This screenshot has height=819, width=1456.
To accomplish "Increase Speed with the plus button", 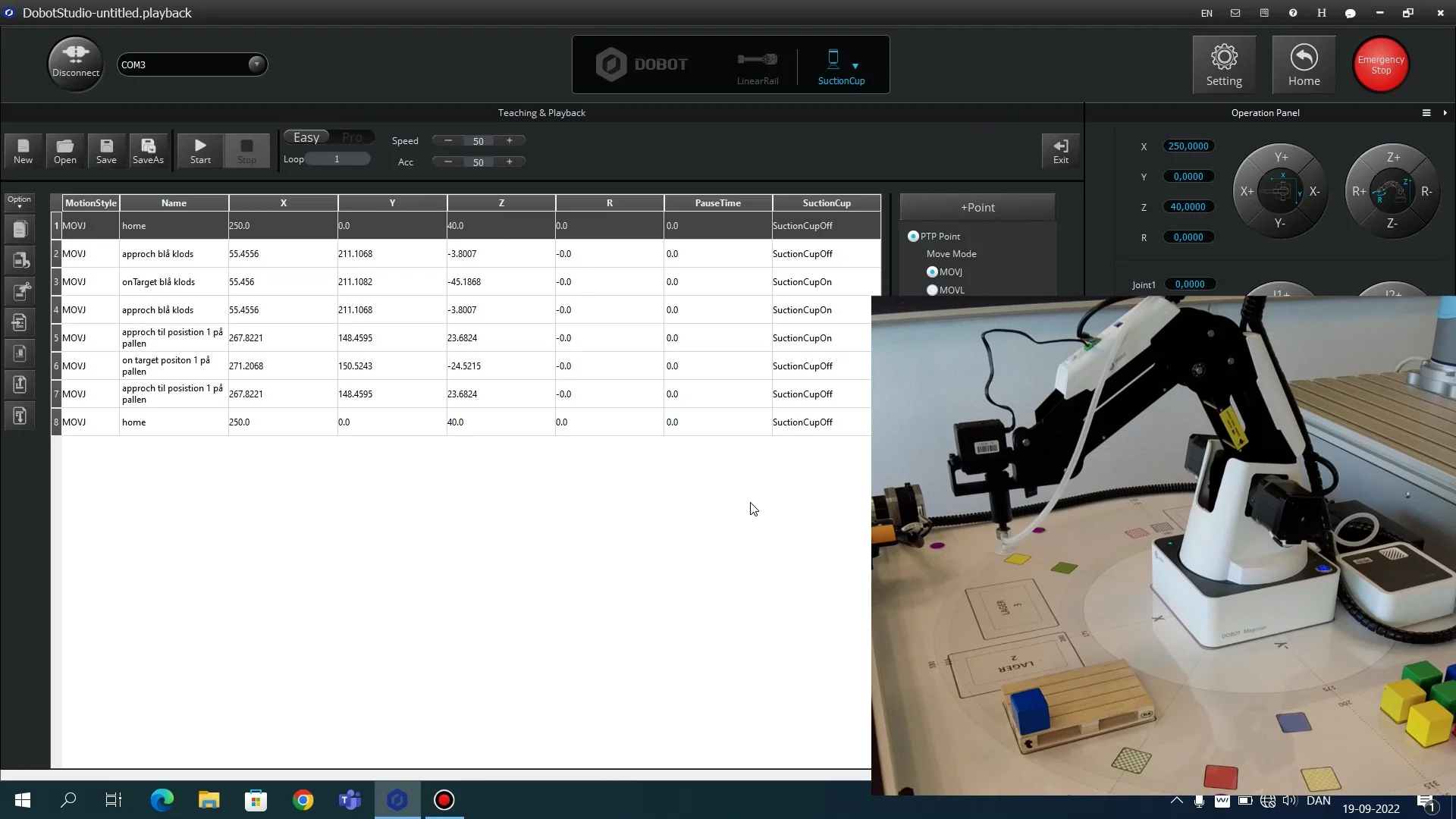I will tap(510, 140).
